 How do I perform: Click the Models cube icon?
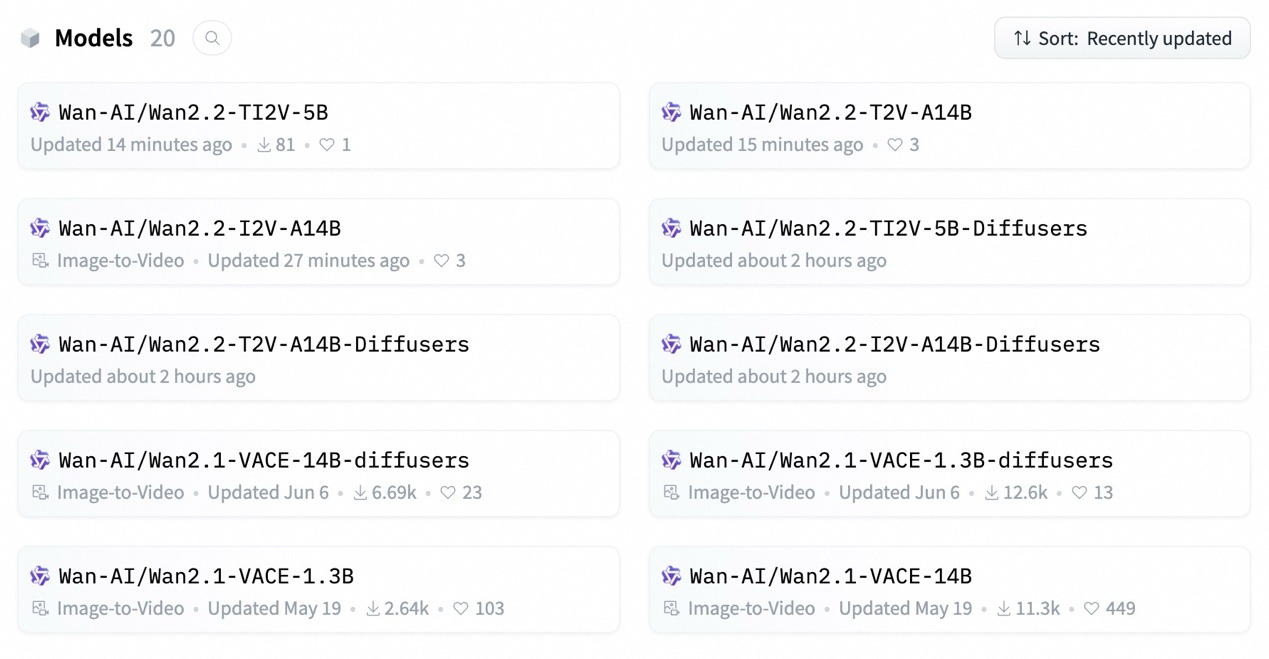pos(30,38)
